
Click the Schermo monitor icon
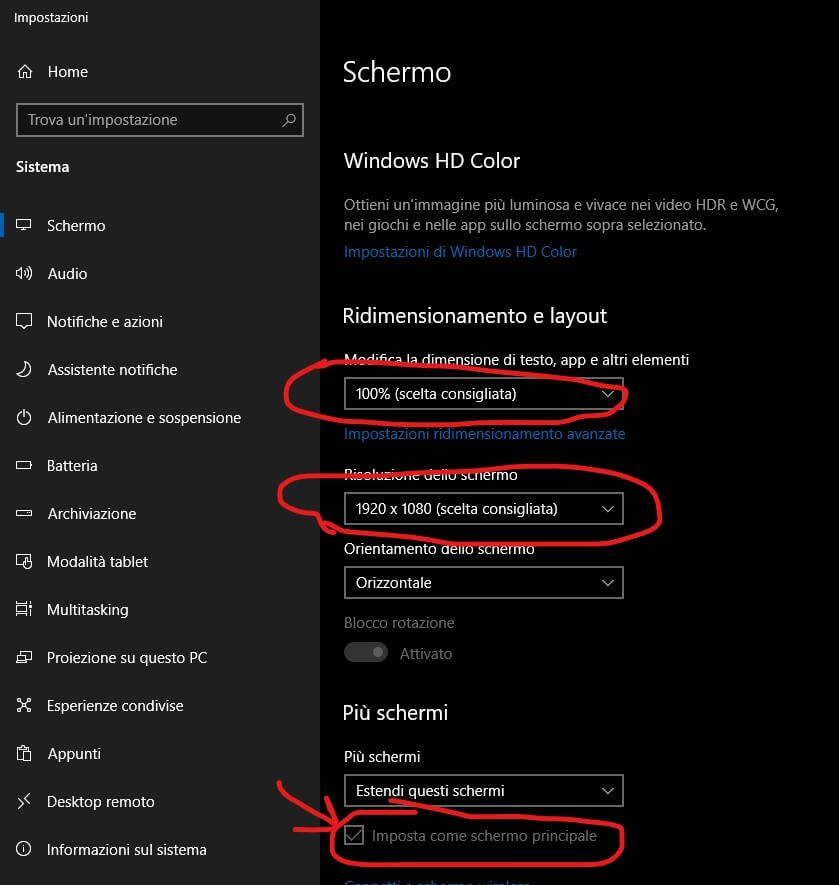(25, 226)
